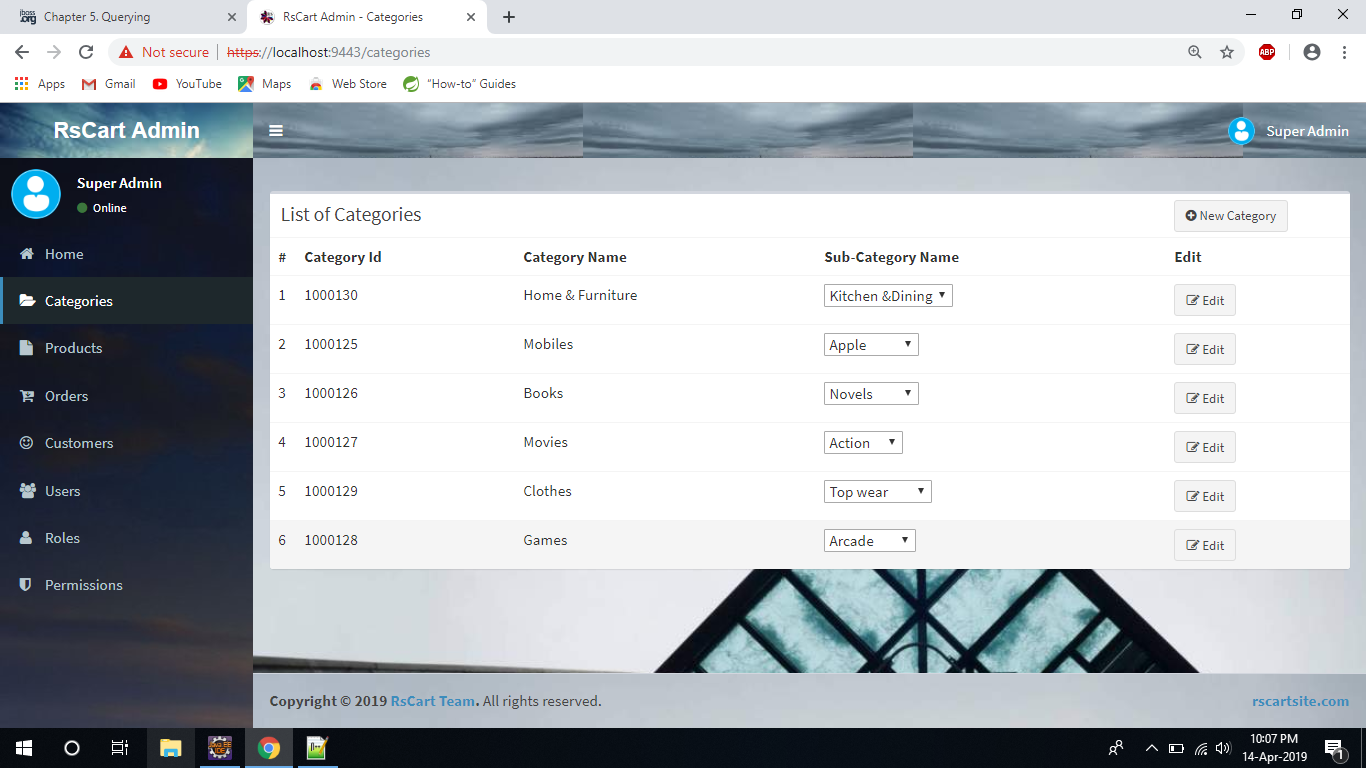The image size is (1366, 768).
Task: Open Permissions in the sidebar
Action: [x=126, y=585]
